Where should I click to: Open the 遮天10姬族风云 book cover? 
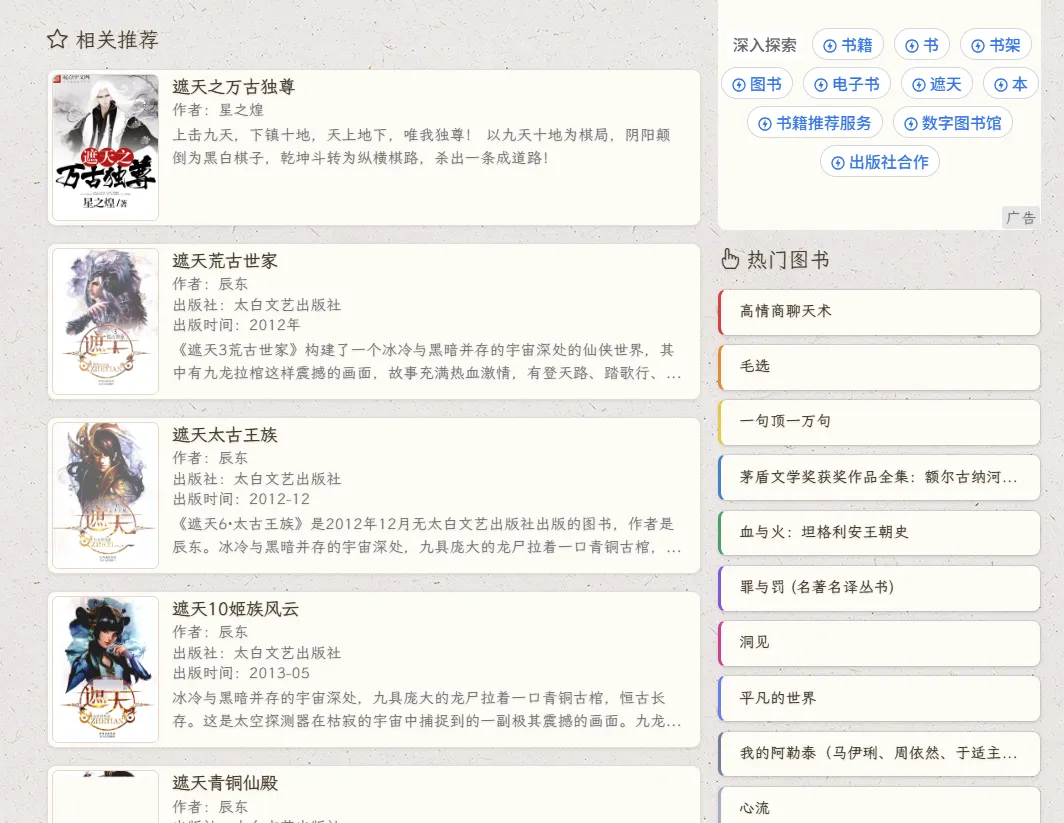coord(105,670)
